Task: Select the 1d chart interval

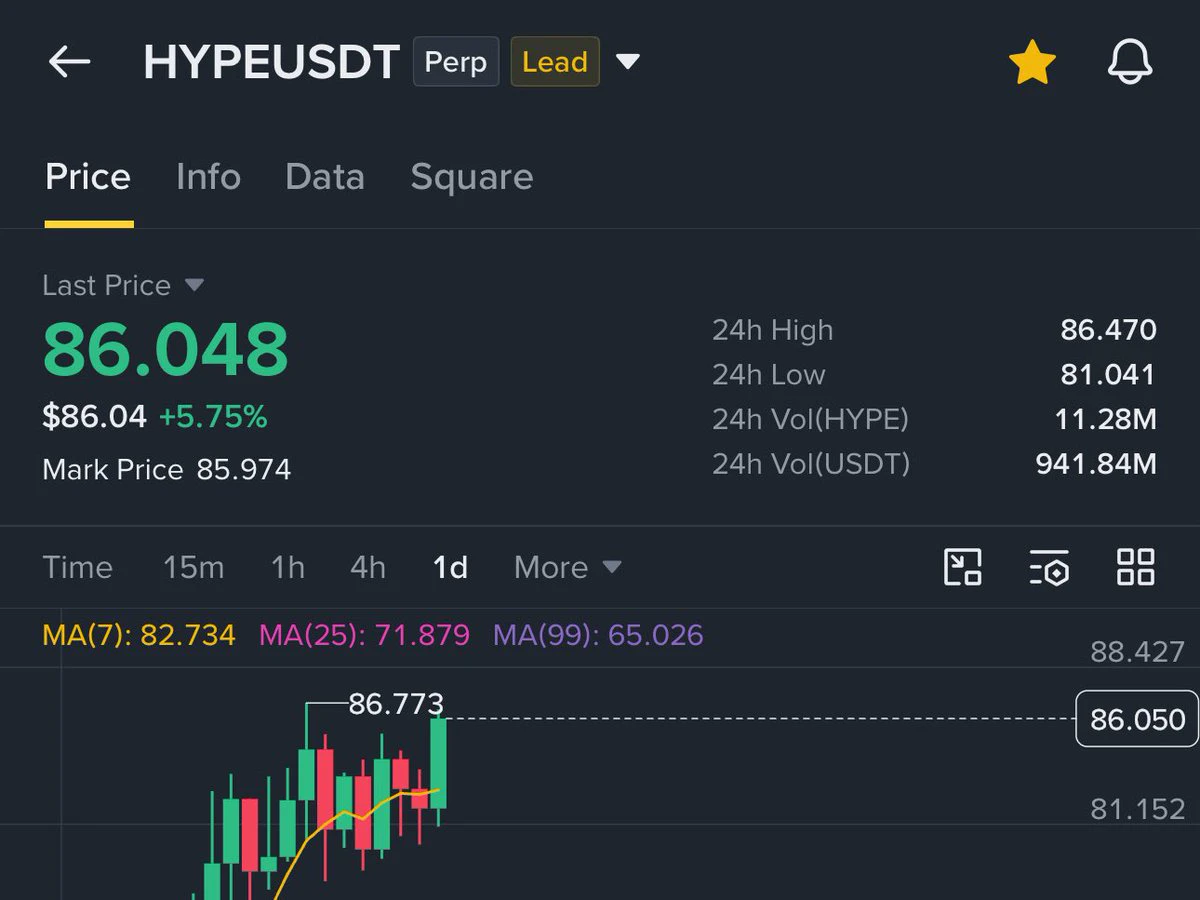Action: pyautogui.click(x=450, y=567)
